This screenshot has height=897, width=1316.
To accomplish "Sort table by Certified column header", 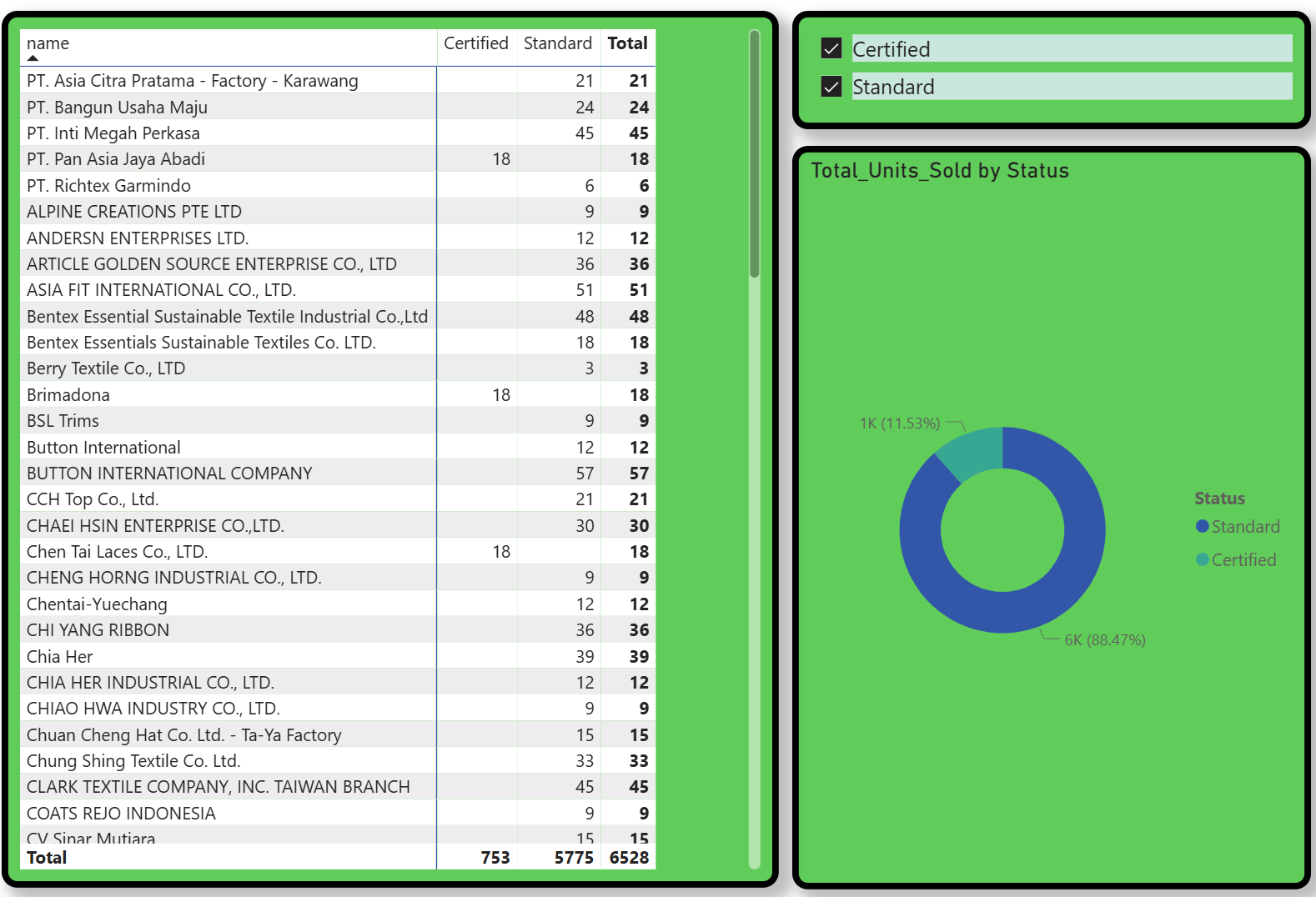I will (x=475, y=43).
